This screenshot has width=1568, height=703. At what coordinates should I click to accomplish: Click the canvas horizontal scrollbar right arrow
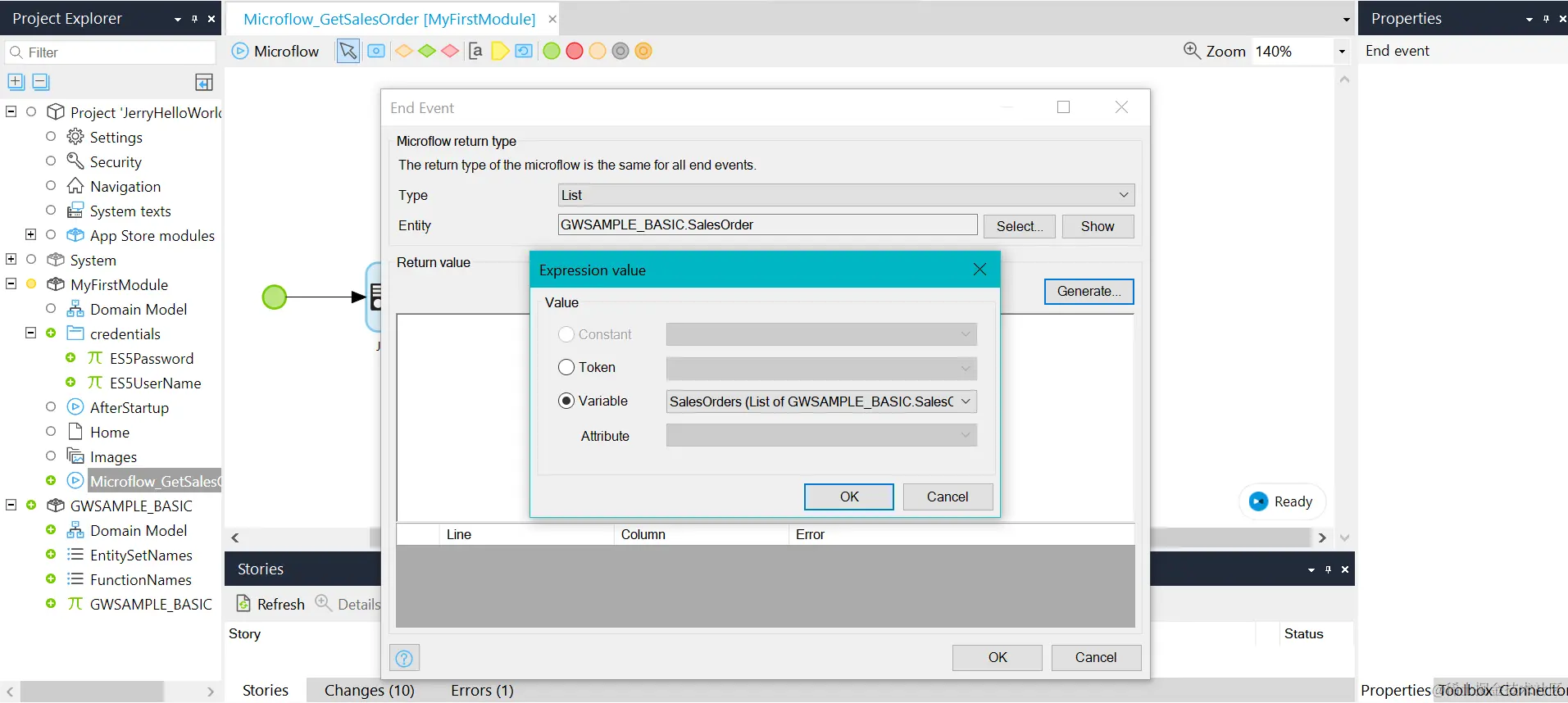(1321, 537)
